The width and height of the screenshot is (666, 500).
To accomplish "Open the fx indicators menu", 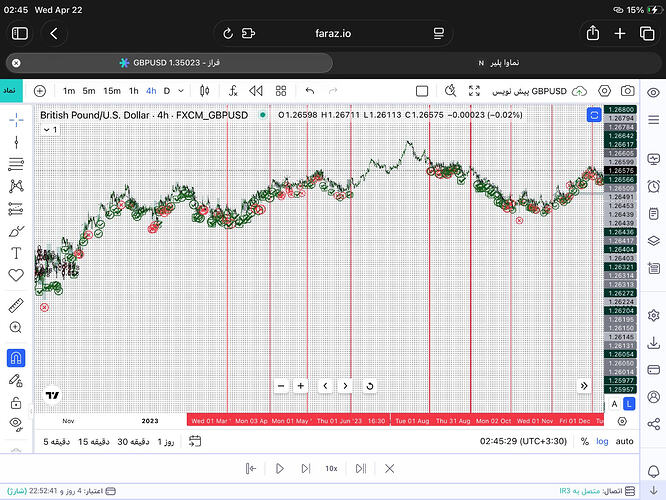I will click(x=233, y=91).
